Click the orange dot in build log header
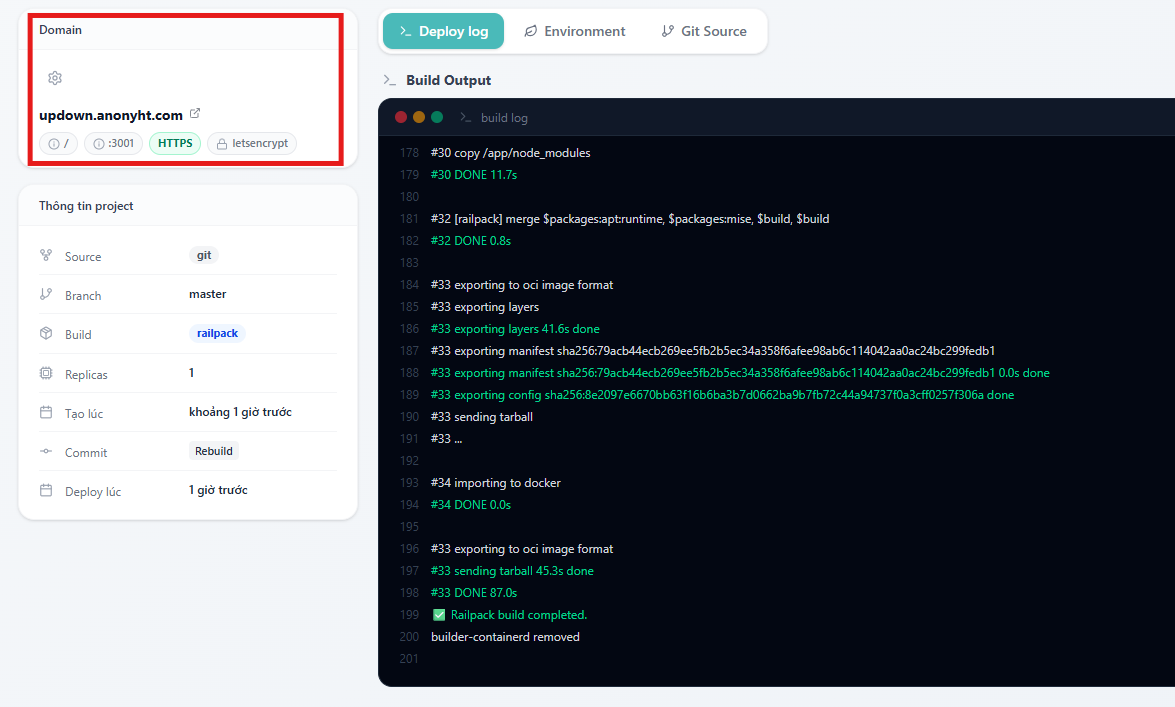Image resolution: width=1175 pixels, height=707 pixels. [x=419, y=117]
